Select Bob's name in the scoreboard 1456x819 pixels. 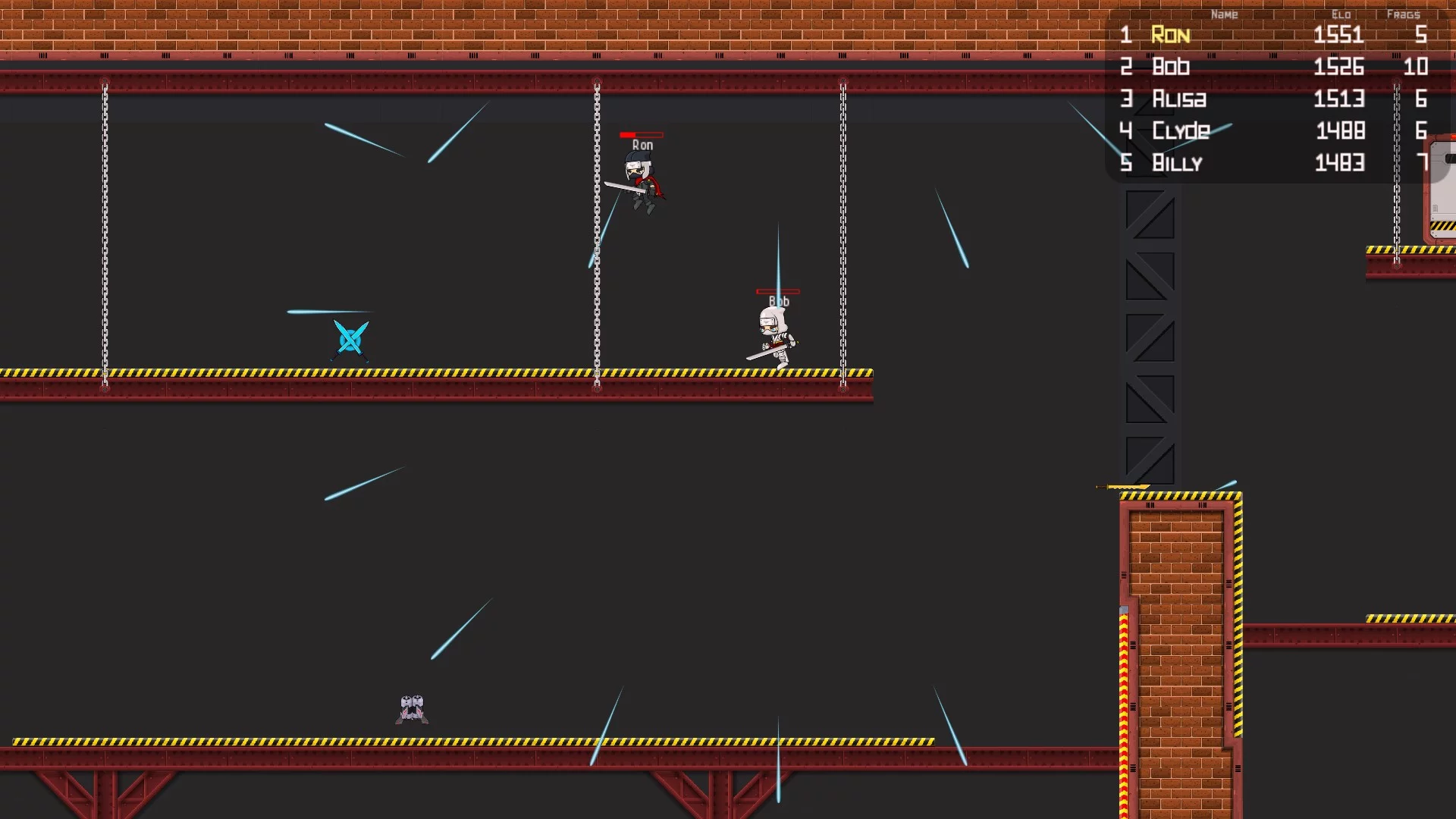[1171, 67]
